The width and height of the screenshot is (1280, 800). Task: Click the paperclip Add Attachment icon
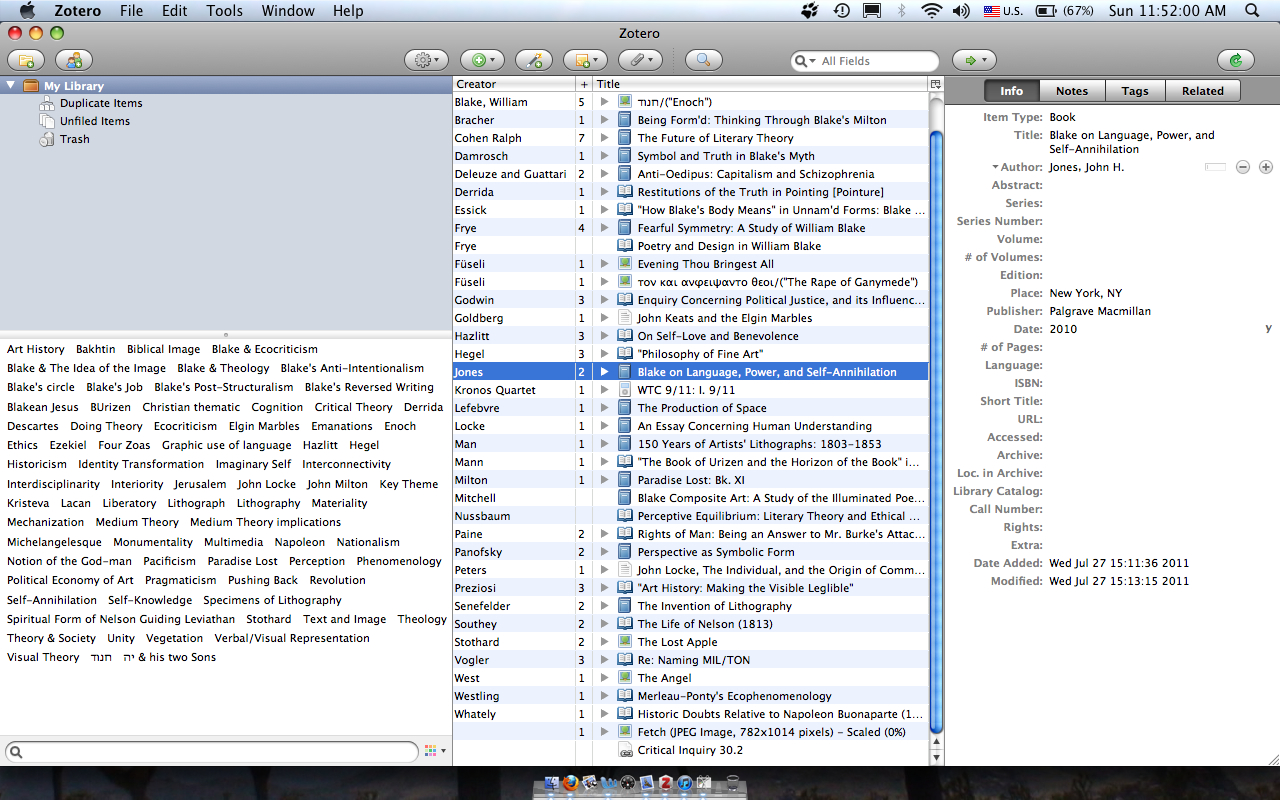(x=640, y=61)
